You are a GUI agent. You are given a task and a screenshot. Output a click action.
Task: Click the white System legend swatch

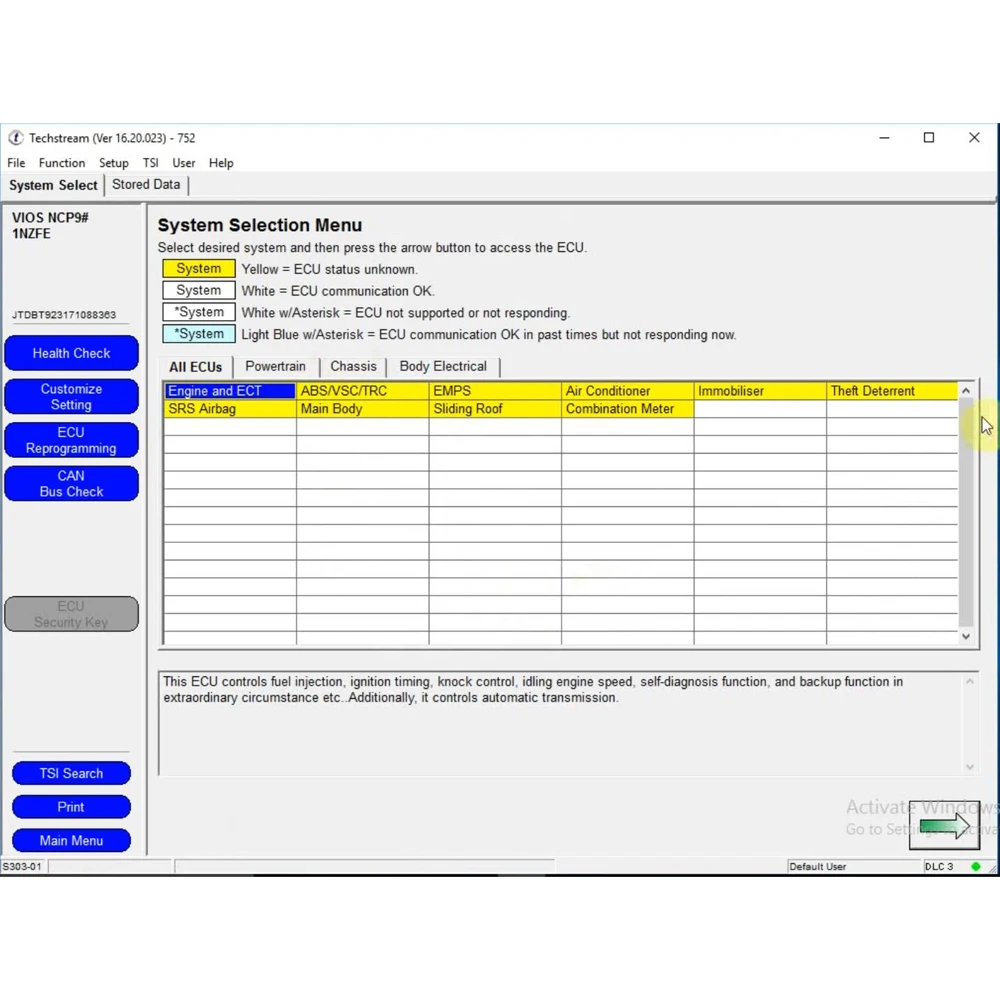pyautogui.click(x=198, y=290)
